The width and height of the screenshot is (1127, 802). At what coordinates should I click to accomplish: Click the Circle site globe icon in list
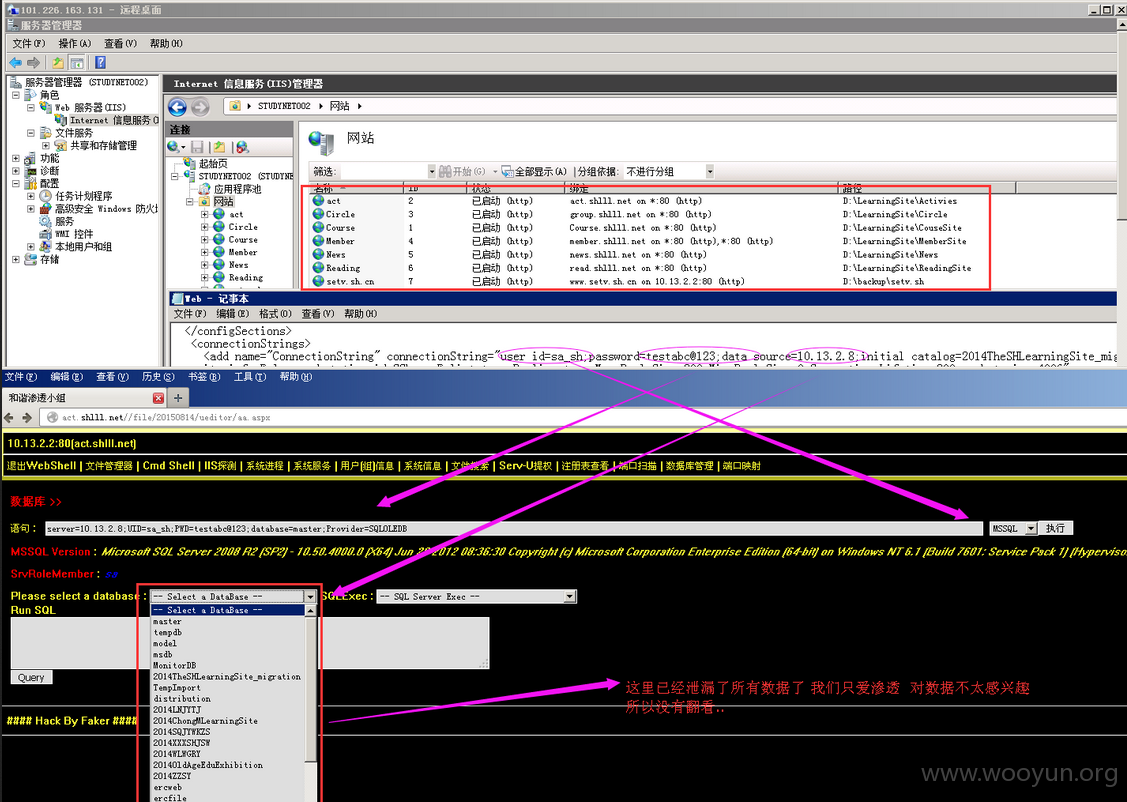[318, 214]
